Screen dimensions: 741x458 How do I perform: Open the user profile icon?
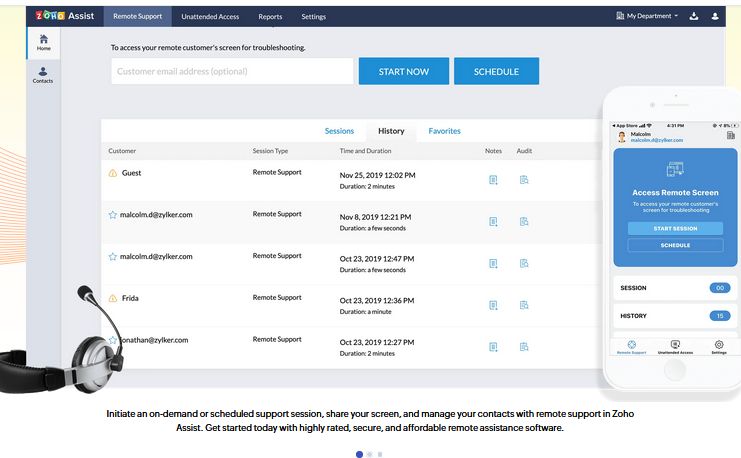[x=715, y=16]
